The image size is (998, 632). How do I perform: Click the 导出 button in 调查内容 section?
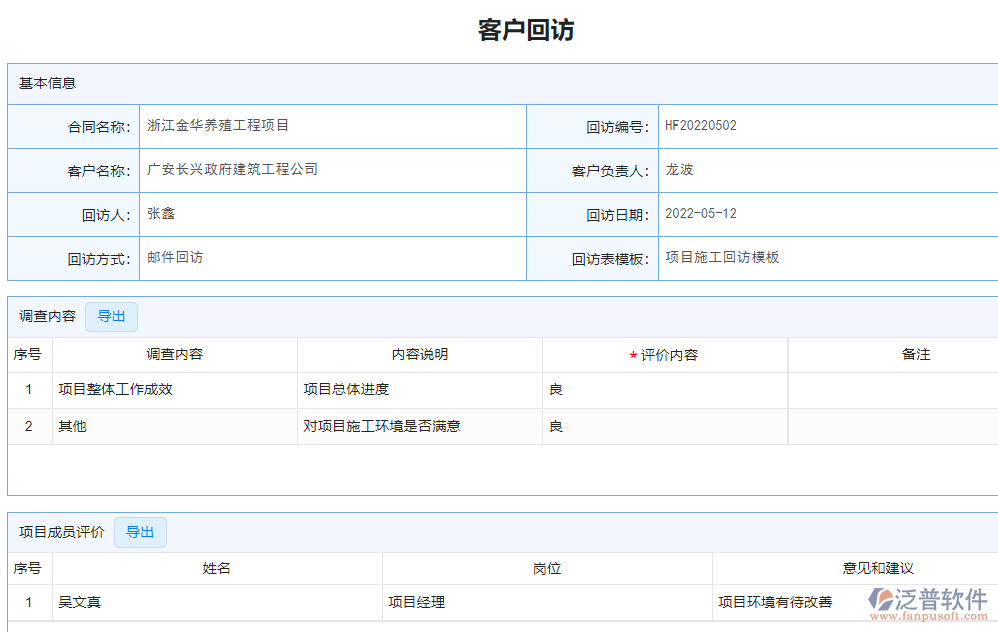click(x=111, y=316)
